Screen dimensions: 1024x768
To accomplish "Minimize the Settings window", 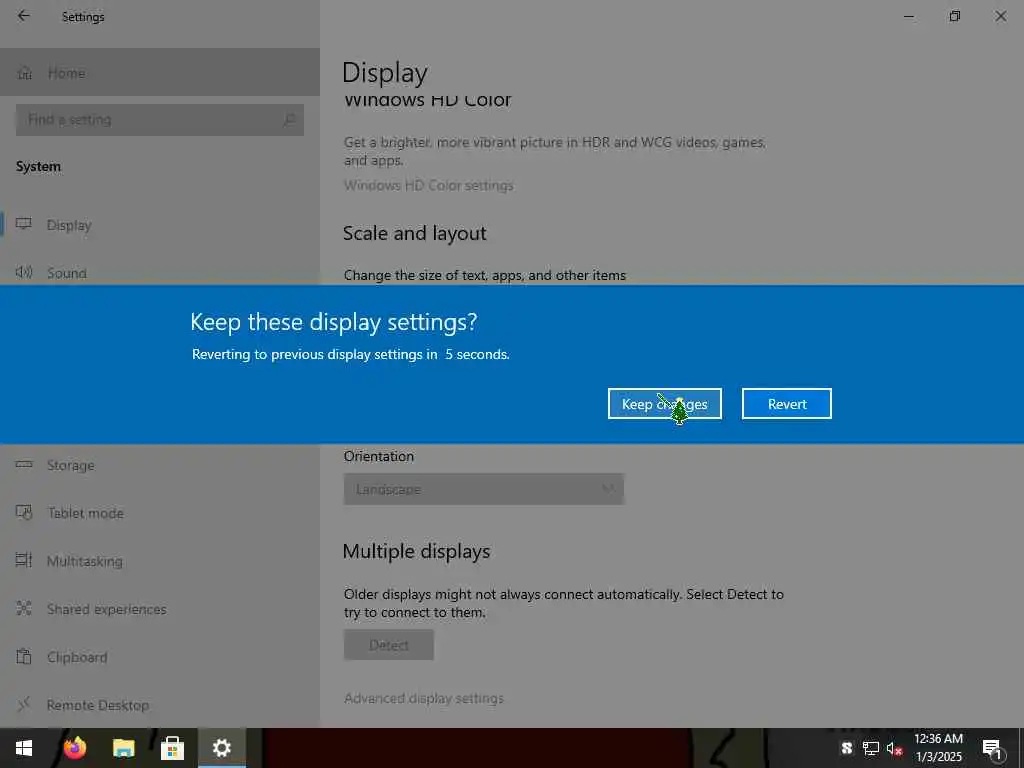I will click(908, 16).
